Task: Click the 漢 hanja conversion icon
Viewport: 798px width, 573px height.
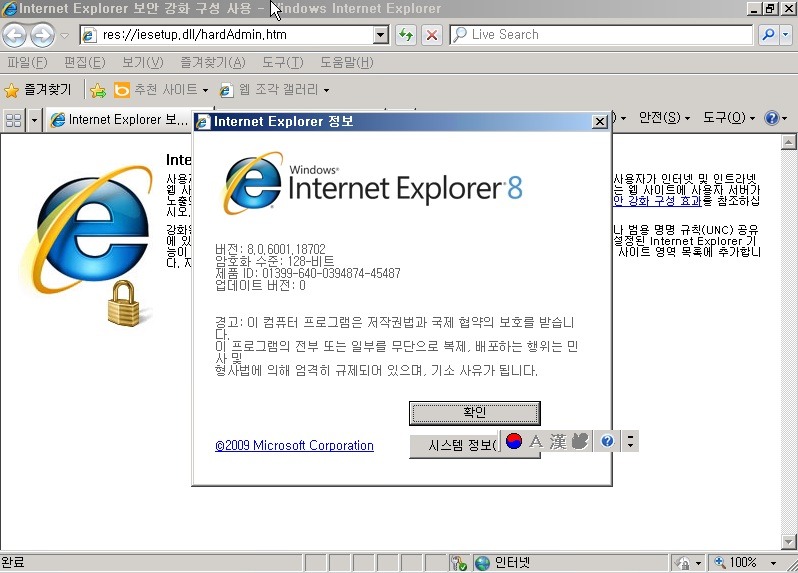Action: tap(558, 441)
